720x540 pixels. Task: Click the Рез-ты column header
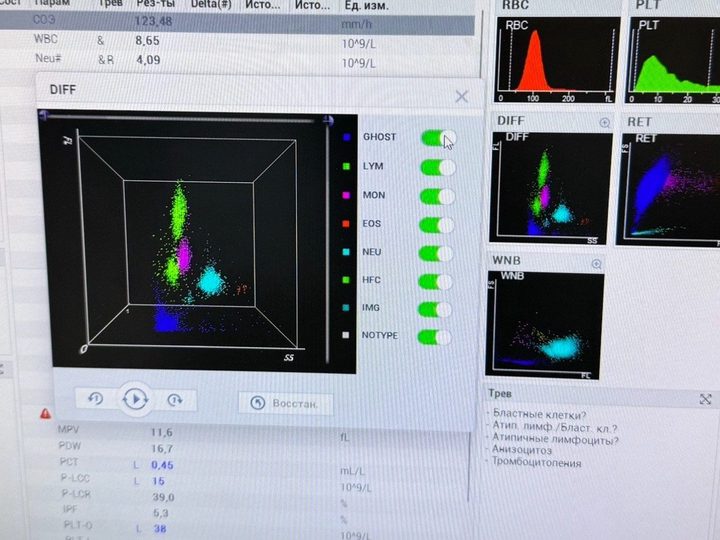point(155,4)
